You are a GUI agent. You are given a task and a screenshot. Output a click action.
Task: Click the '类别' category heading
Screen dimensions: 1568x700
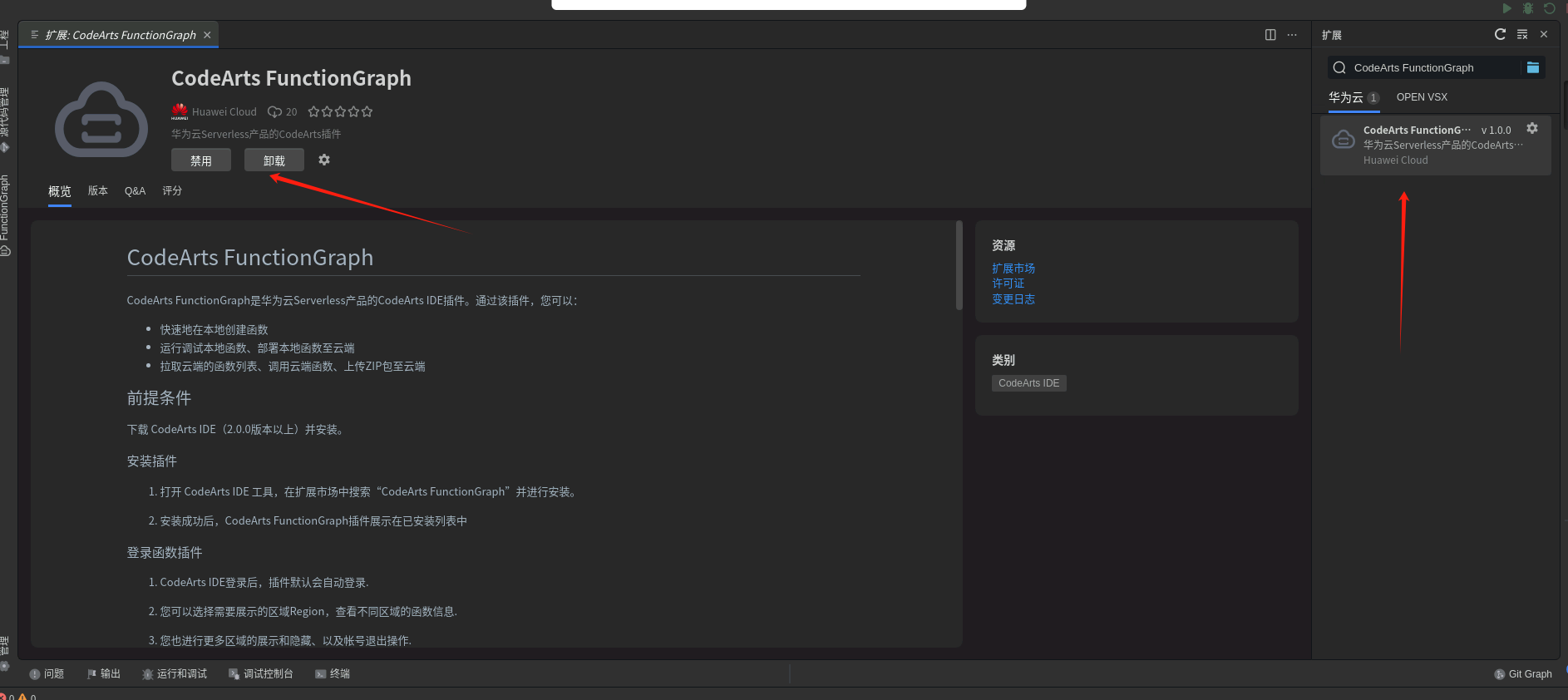click(1003, 360)
